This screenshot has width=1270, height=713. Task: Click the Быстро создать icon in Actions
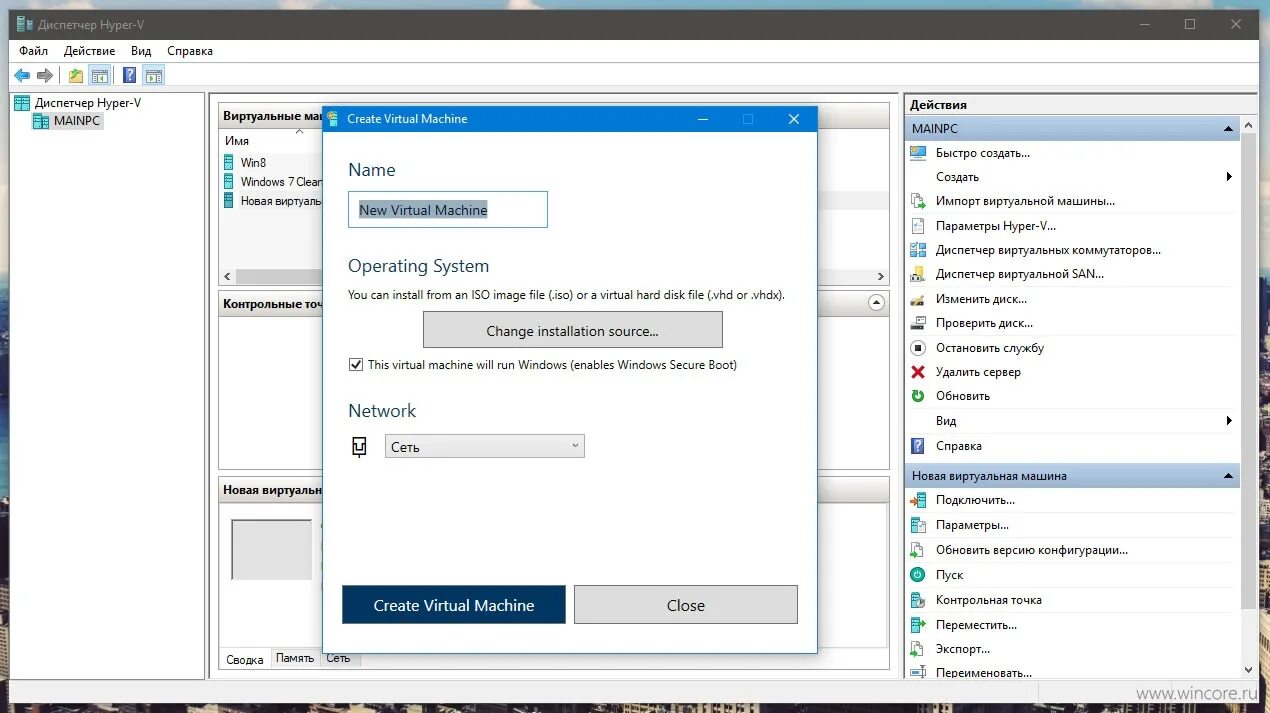click(x=918, y=153)
